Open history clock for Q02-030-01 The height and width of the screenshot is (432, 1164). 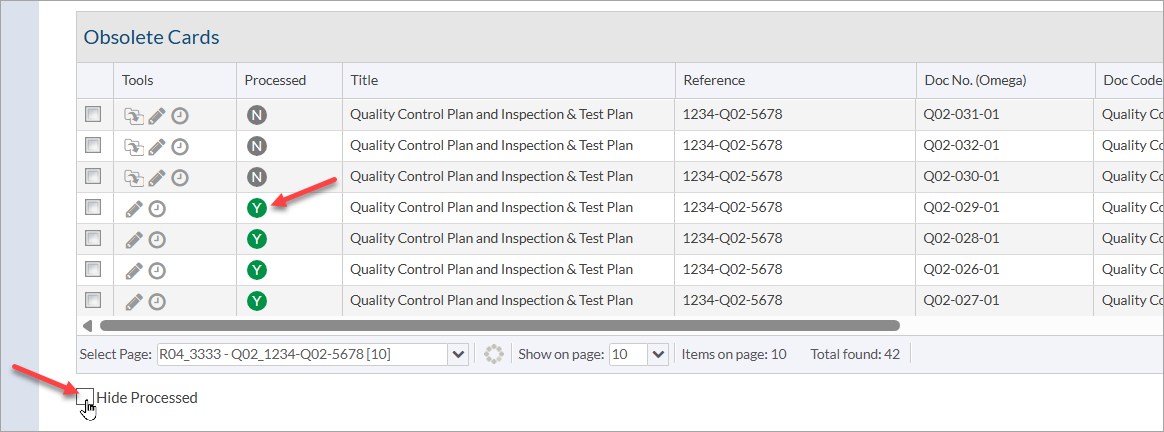180,177
